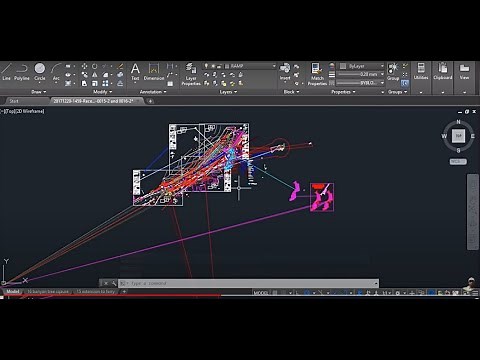The height and width of the screenshot is (360, 480).
Task: Click the Erase tool icon
Action: click(120, 66)
